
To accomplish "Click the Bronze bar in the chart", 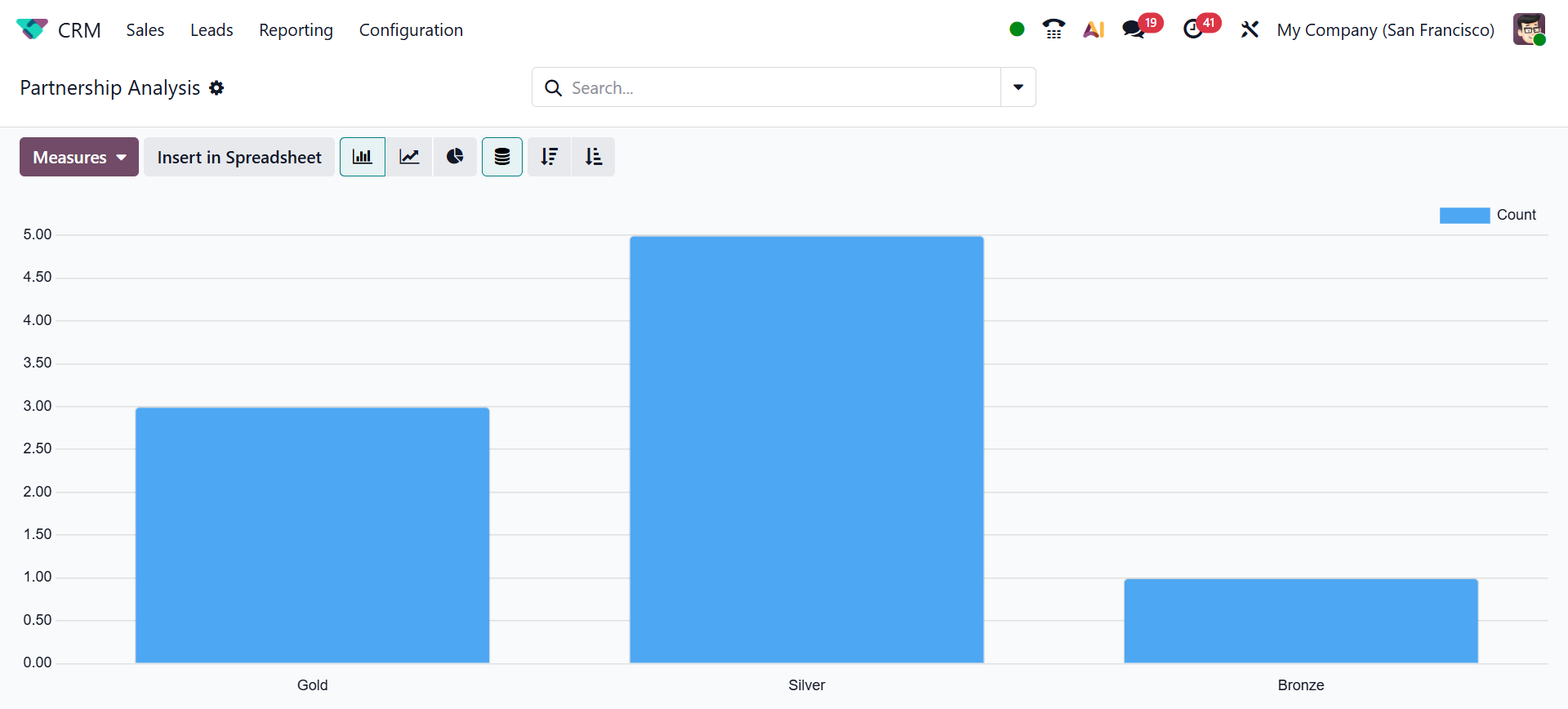I will (x=1301, y=621).
